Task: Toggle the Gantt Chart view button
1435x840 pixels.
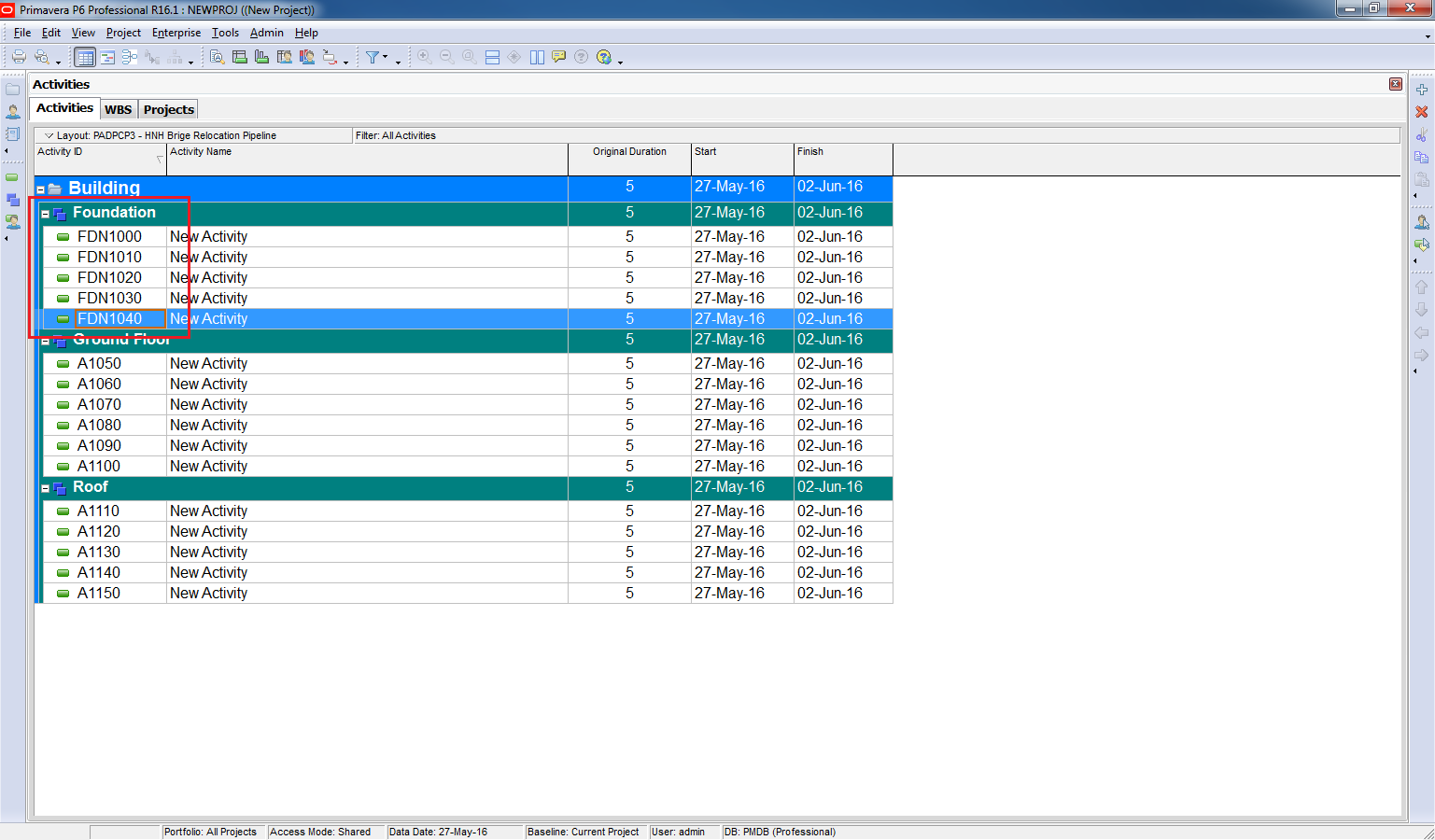Action: (108, 57)
